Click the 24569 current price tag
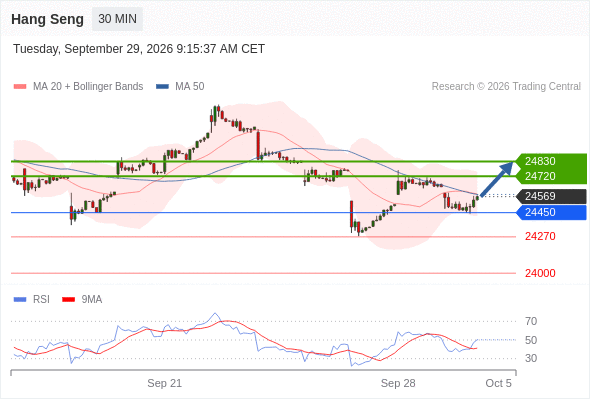Viewport: 590px width, 400px height. tap(551, 196)
